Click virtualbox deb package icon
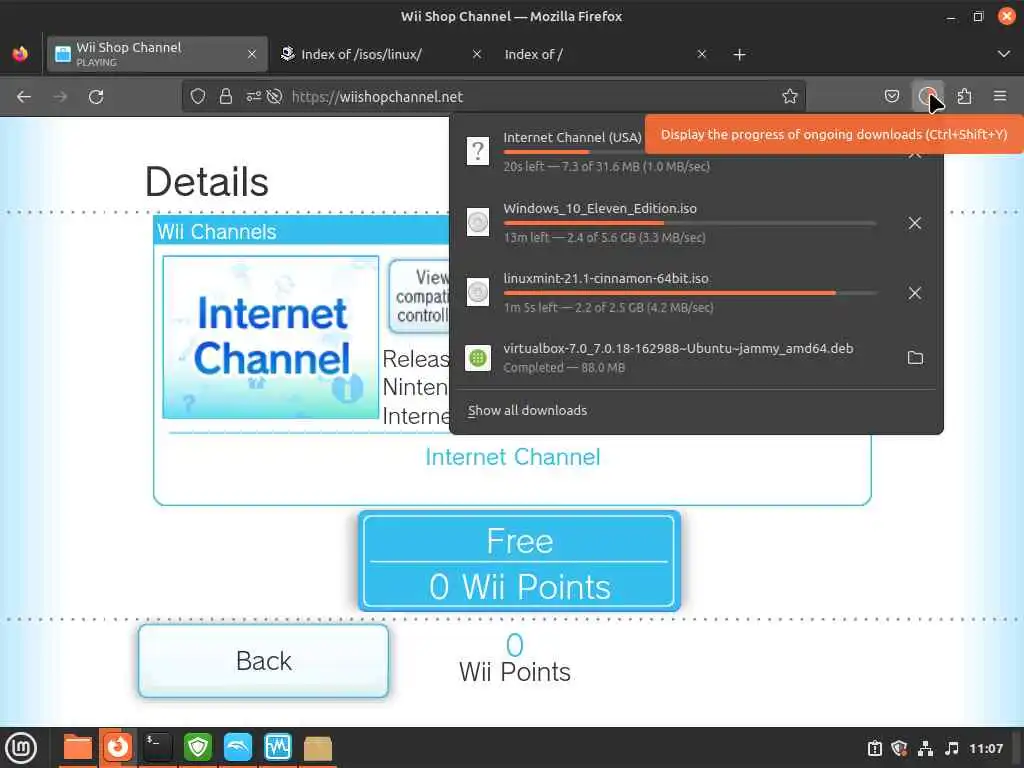The width and height of the screenshot is (1024, 768). [x=478, y=357]
